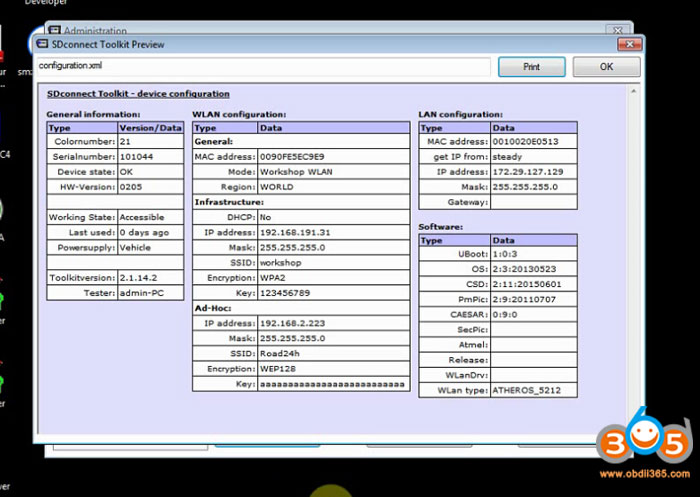Close the Administration window behind

(617, 30)
